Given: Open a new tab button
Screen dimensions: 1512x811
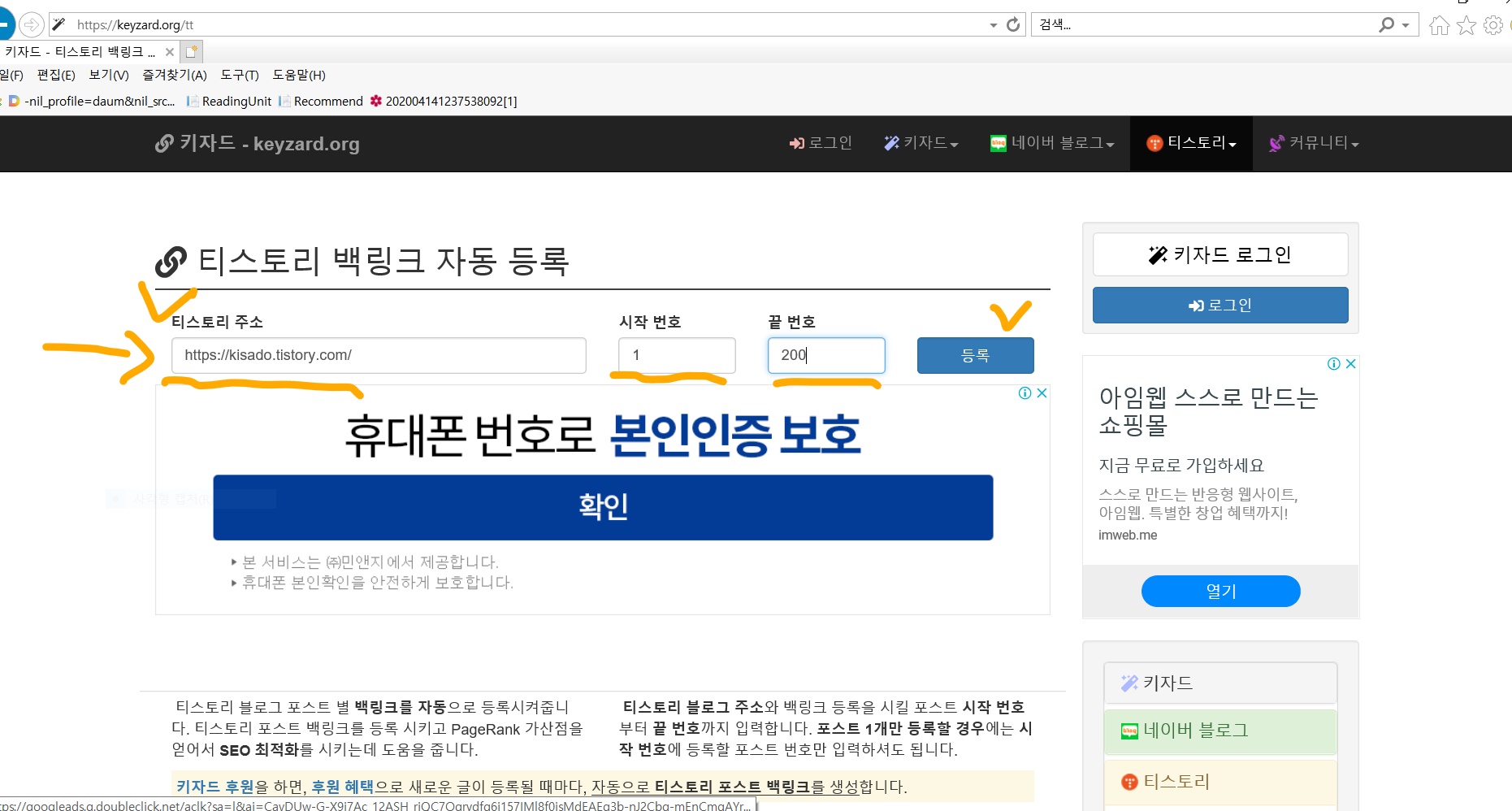Looking at the screenshot, I should (192, 52).
